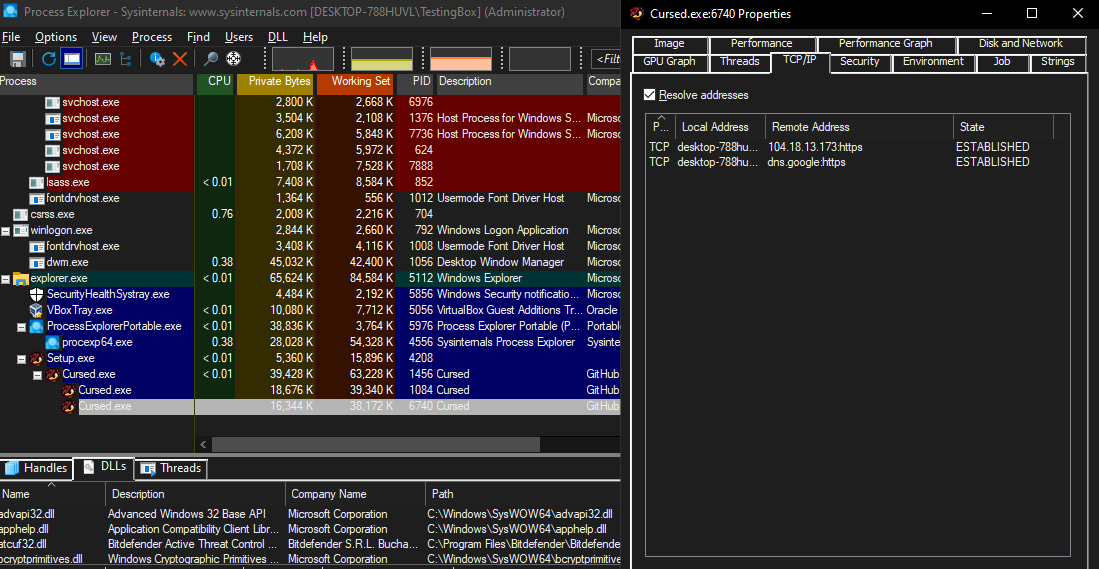Viewport: 1099px width, 569px height.
Task: Uncheck the Resolve addresses checkbox
Action: 650,95
